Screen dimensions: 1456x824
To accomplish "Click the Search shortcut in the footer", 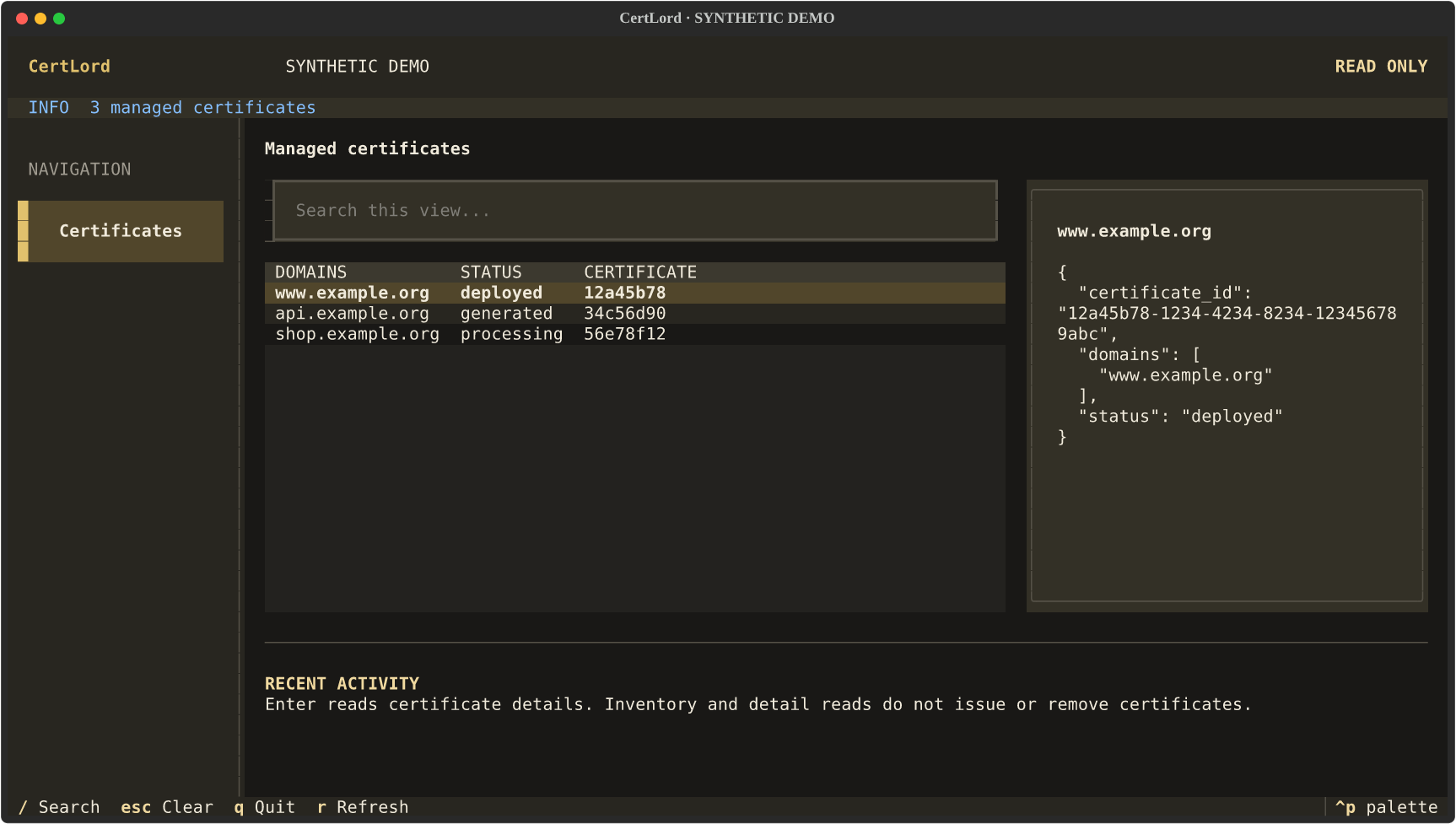I will click(x=59, y=807).
